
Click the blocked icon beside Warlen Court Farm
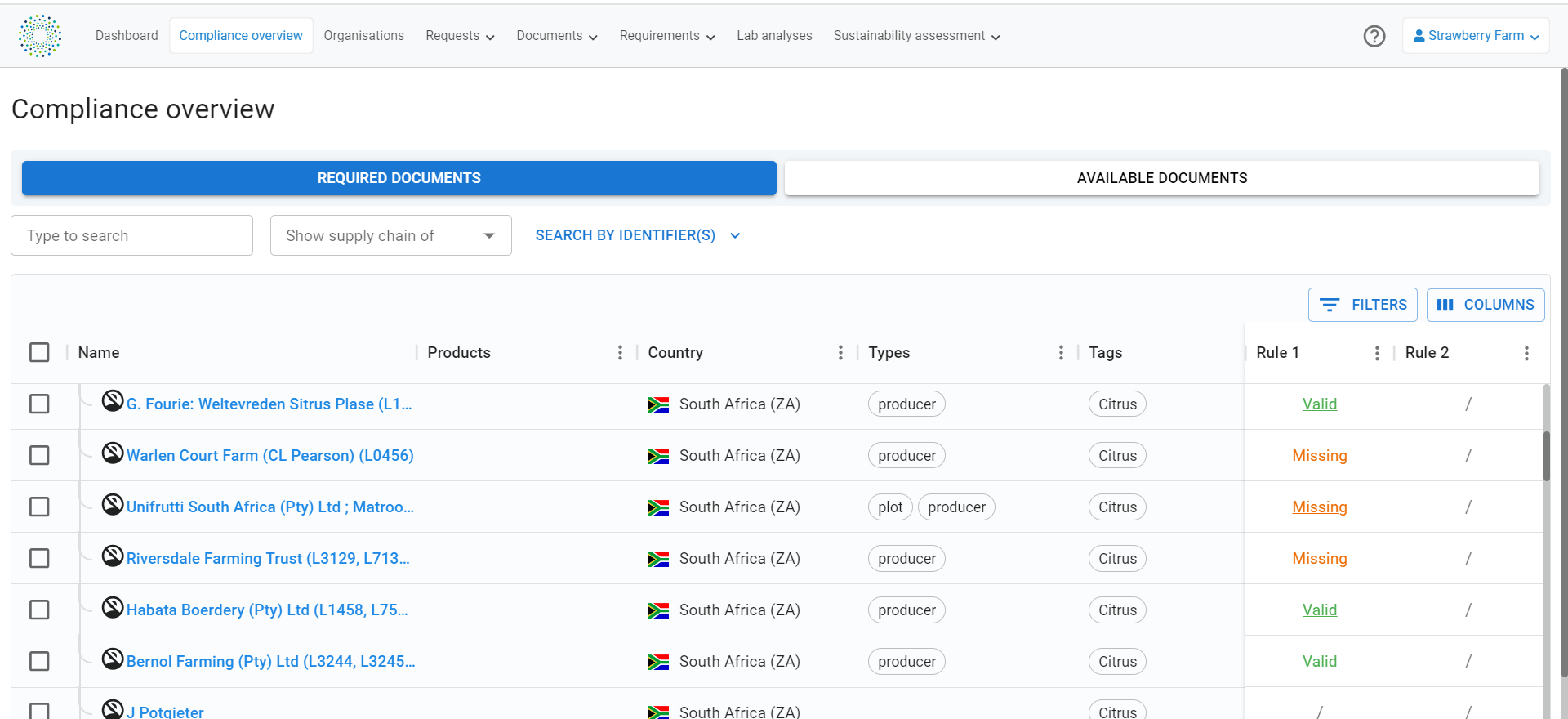pyautogui.click(x=113, y=453)
